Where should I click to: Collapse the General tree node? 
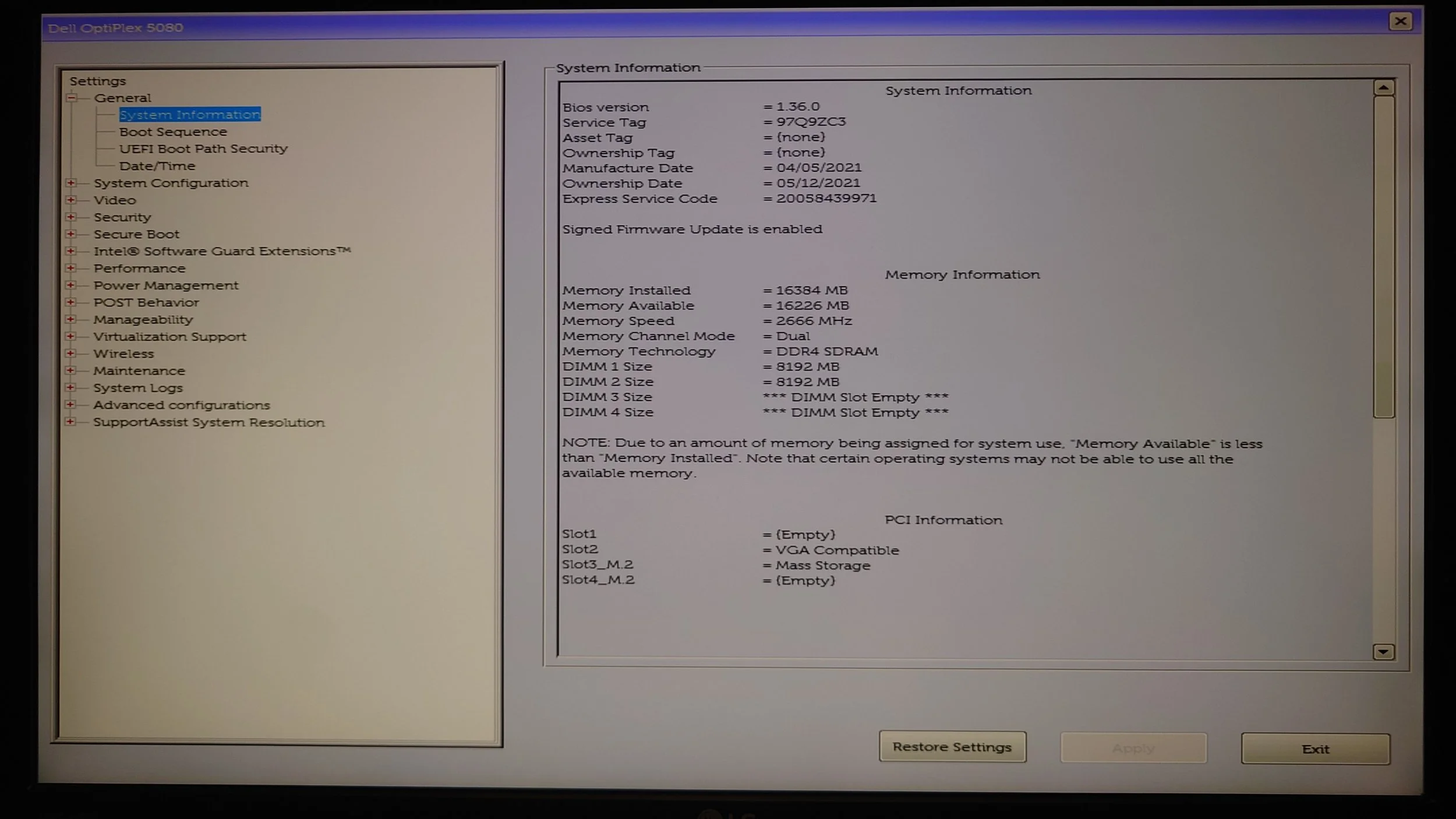[x=71, y=98]
